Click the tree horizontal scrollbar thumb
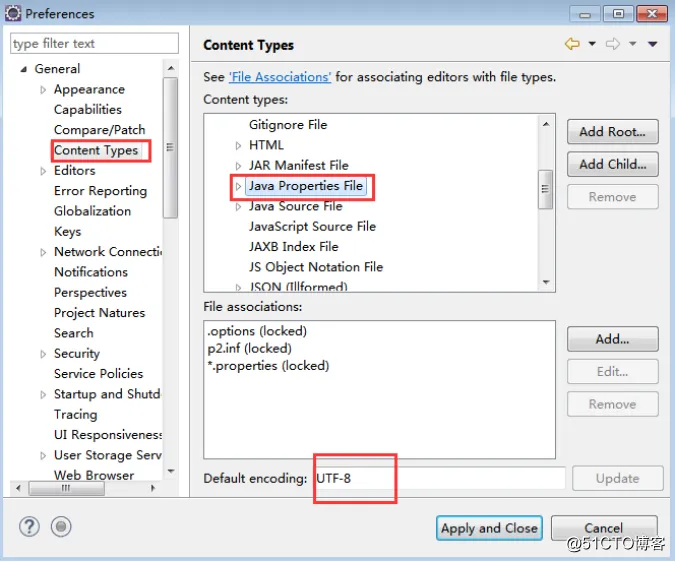Image resolution: width=675 pixels, height=562 pixels. click(66, 489)
